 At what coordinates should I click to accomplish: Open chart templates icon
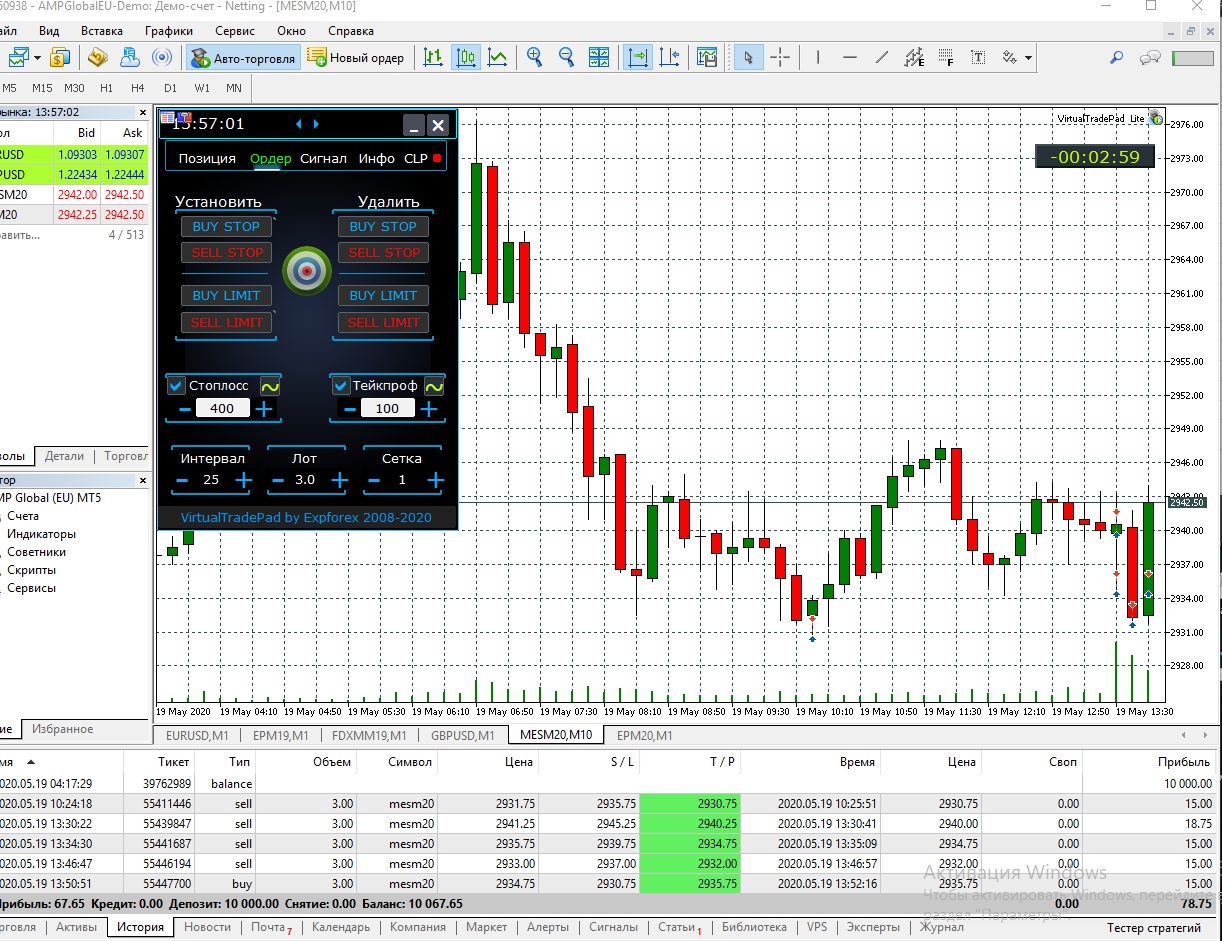(x=707, y=57)
